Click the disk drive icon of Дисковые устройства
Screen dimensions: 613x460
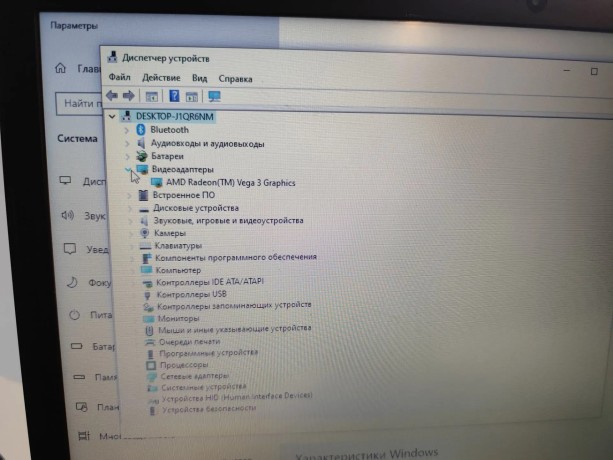144,209
